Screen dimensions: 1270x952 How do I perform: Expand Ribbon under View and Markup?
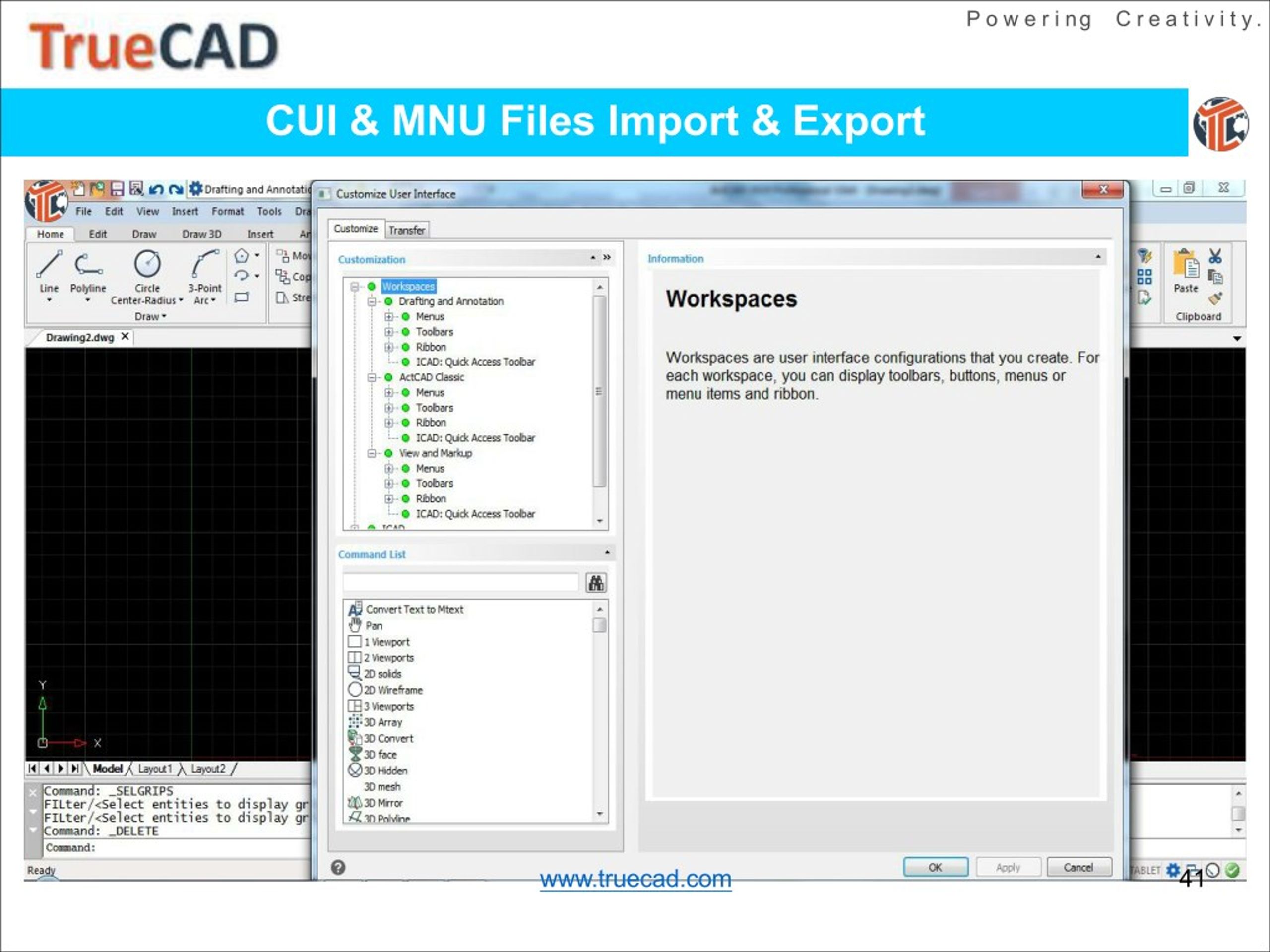coord(389,498)
